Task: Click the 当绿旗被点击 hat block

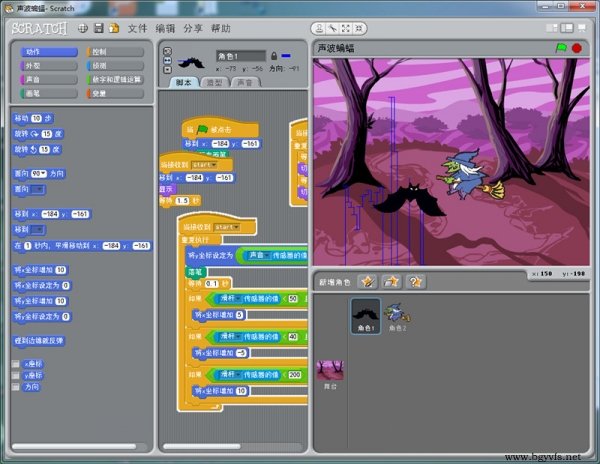Action: pos(220,129)
